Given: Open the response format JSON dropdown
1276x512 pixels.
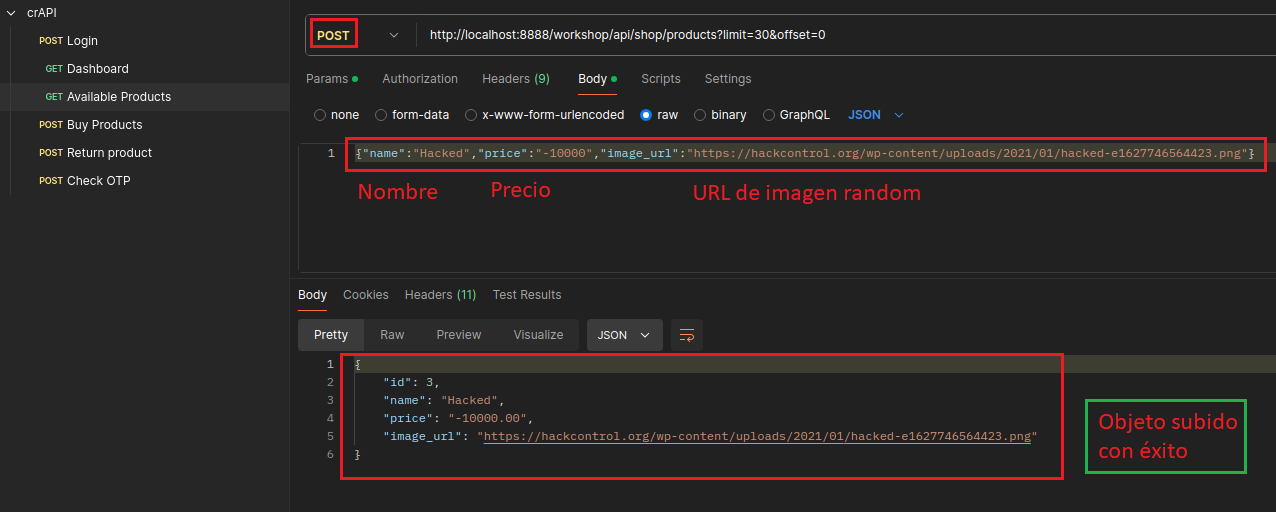Looking at the screenshot, I should [624, 335].
